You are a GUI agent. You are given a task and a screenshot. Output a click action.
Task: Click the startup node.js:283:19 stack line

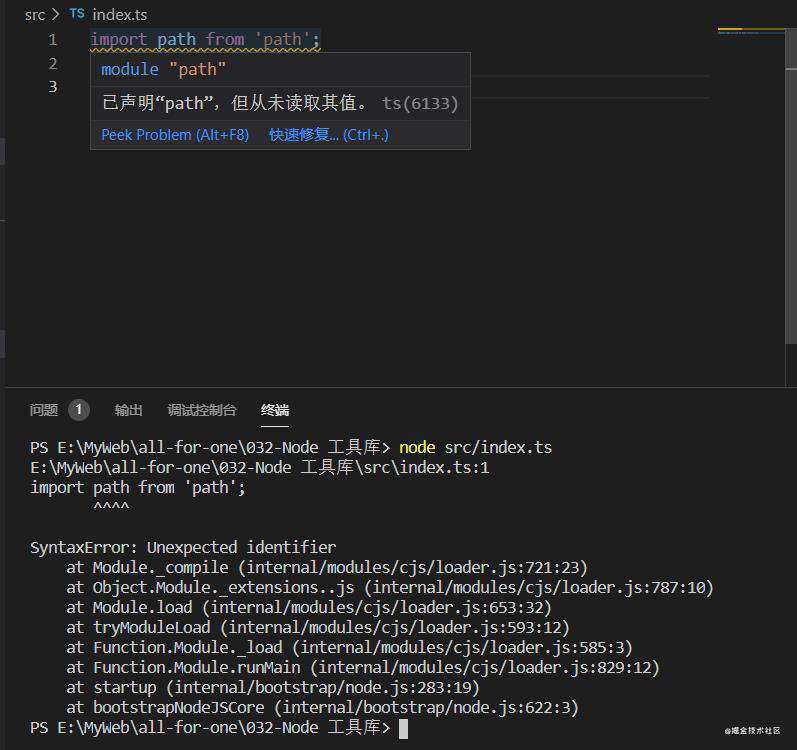pos(273,688)
